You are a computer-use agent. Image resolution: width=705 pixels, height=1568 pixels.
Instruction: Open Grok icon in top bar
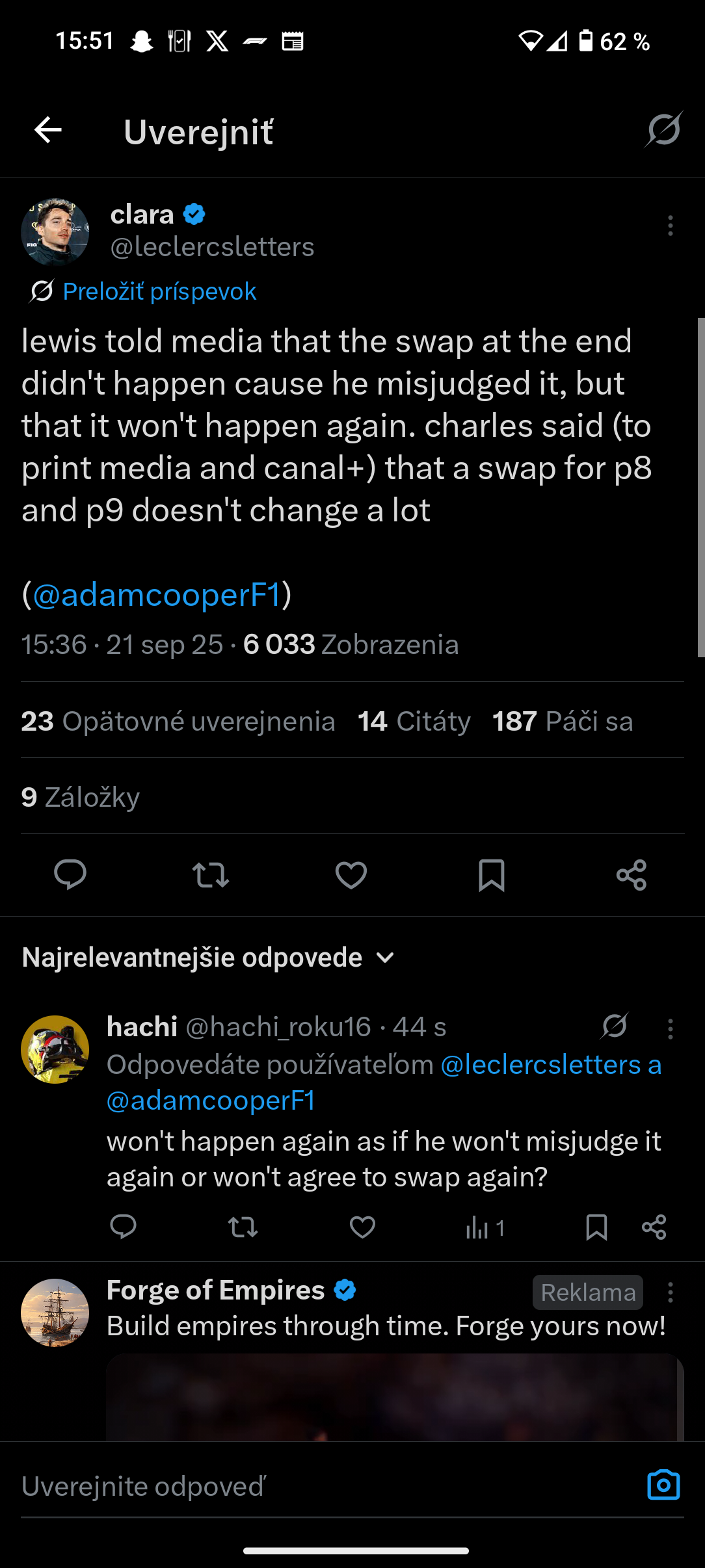coord(663,129)
